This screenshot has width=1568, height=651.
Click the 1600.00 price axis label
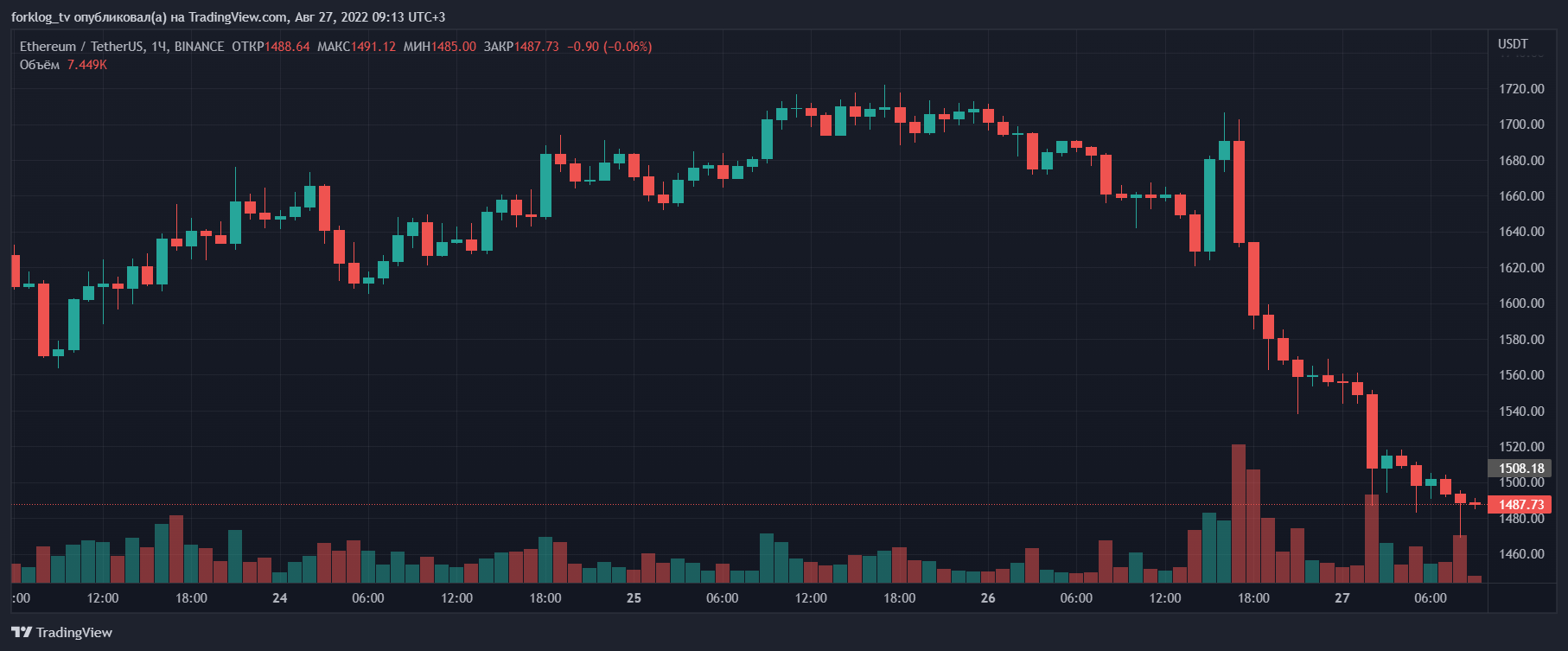pos(1520,303)
